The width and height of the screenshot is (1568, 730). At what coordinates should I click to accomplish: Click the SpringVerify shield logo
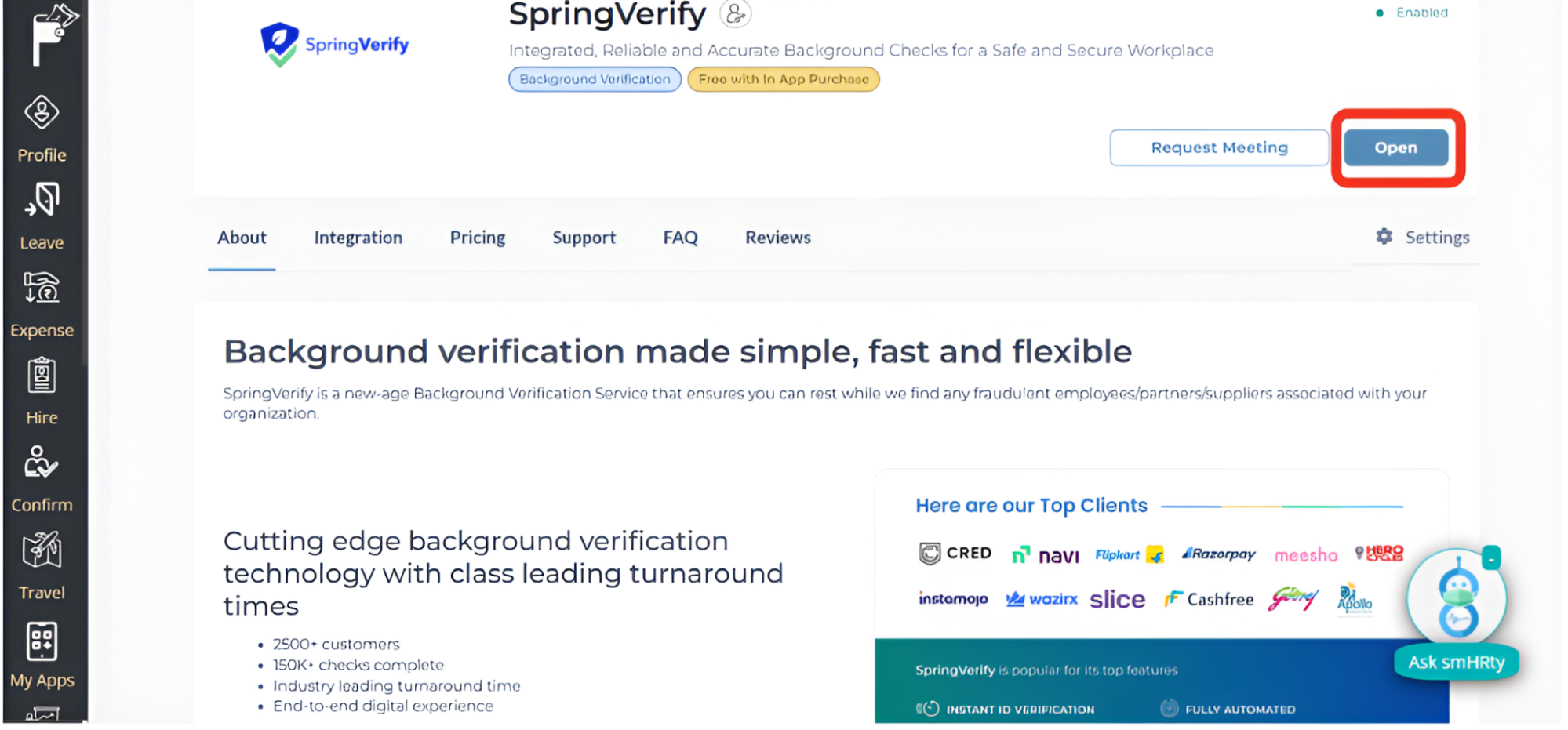pyautogui.click(x=279, y=45)
